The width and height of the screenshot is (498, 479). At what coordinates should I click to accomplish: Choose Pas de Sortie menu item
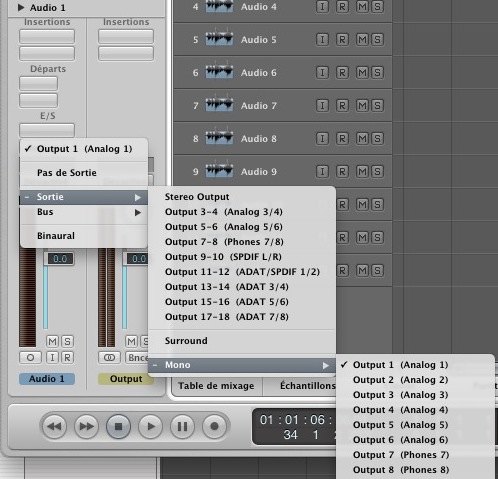(x=84, y=173)
